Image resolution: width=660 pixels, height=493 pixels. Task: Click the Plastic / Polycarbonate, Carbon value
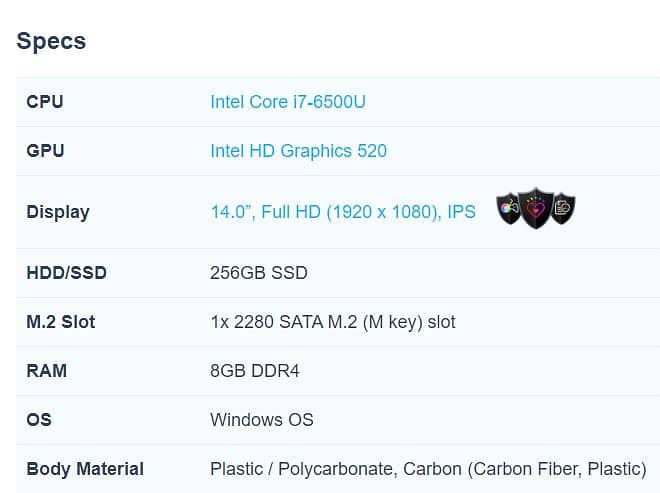(x=428, y=469)
